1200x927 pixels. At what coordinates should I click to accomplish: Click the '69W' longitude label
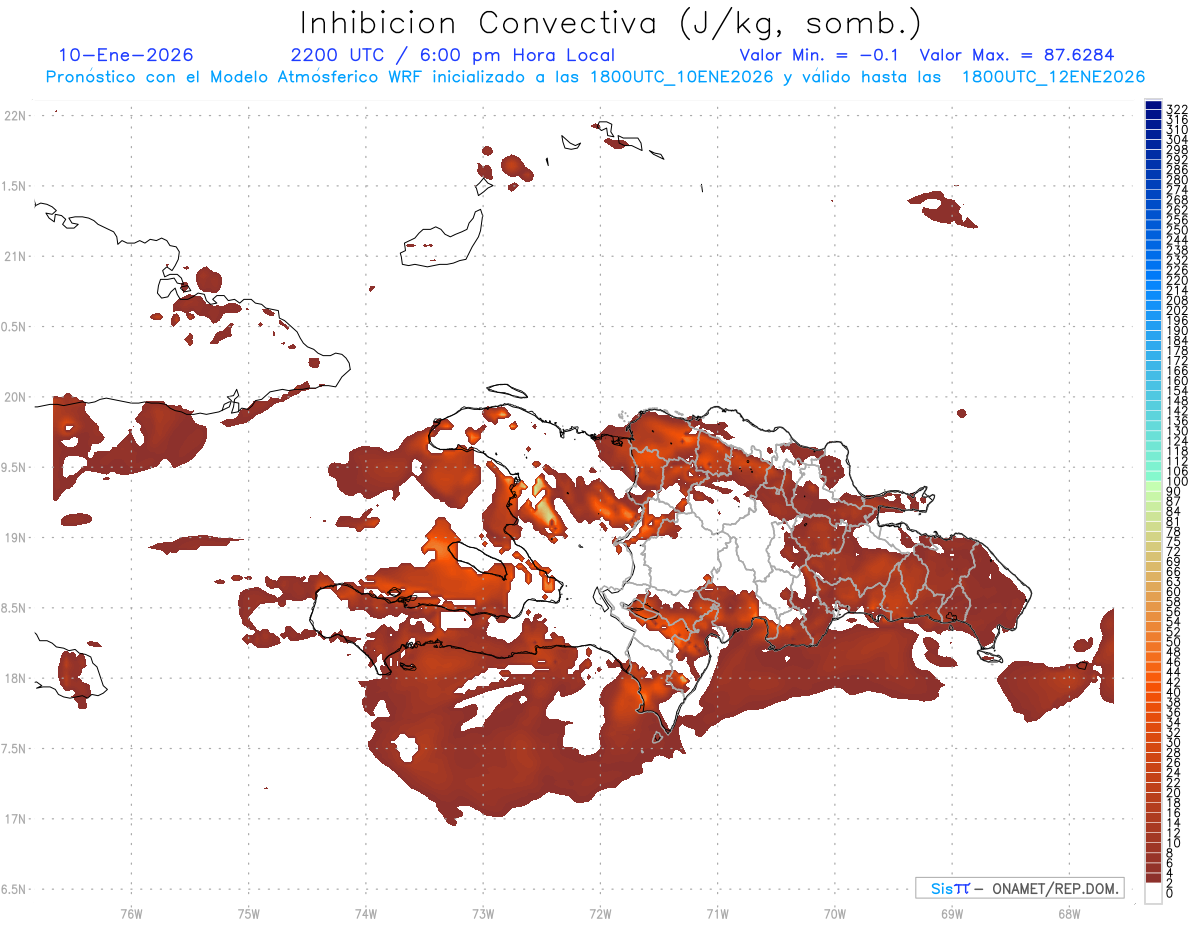coord(952,913)
